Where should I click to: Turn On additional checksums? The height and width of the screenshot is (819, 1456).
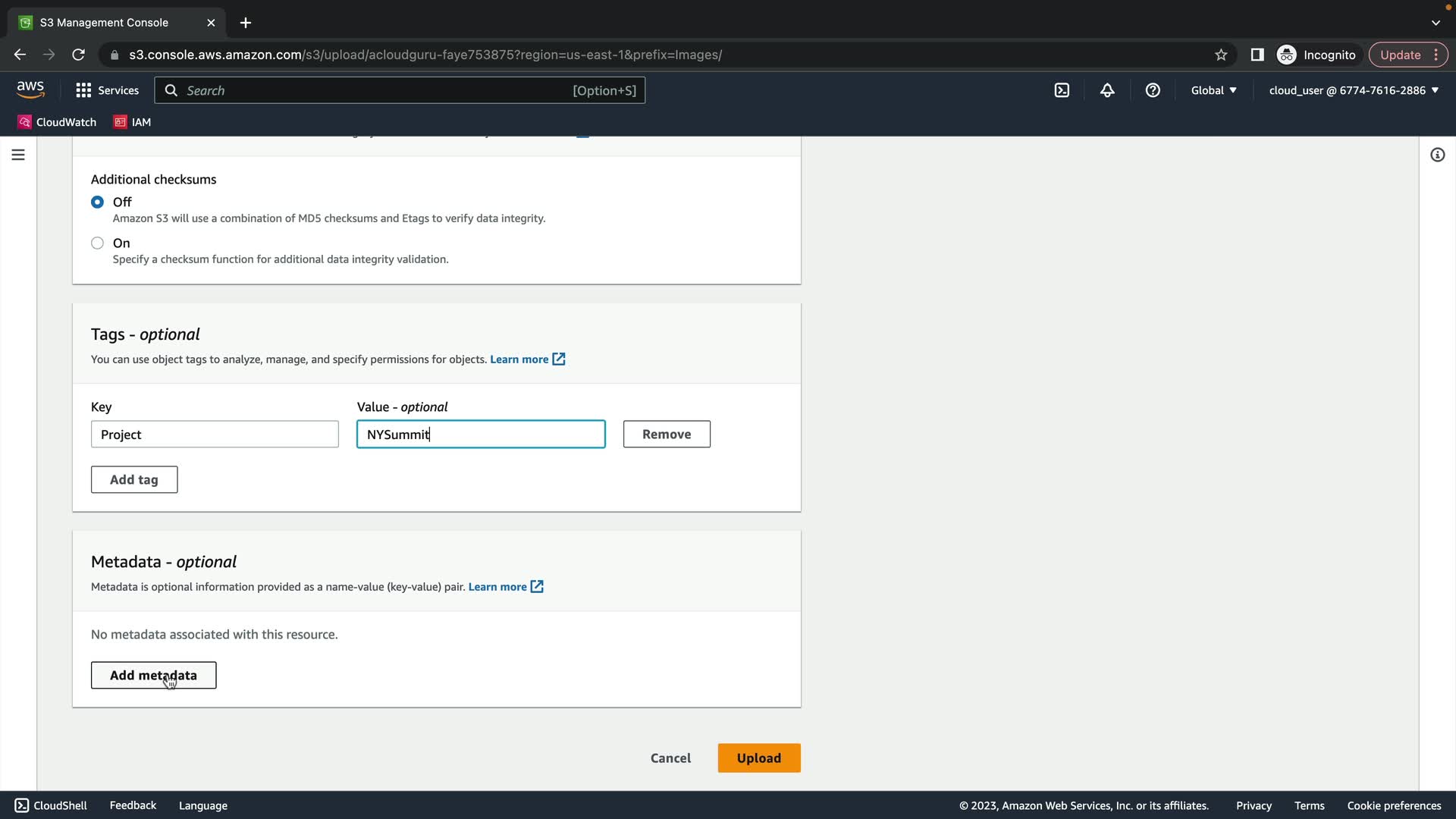point(97,243)
